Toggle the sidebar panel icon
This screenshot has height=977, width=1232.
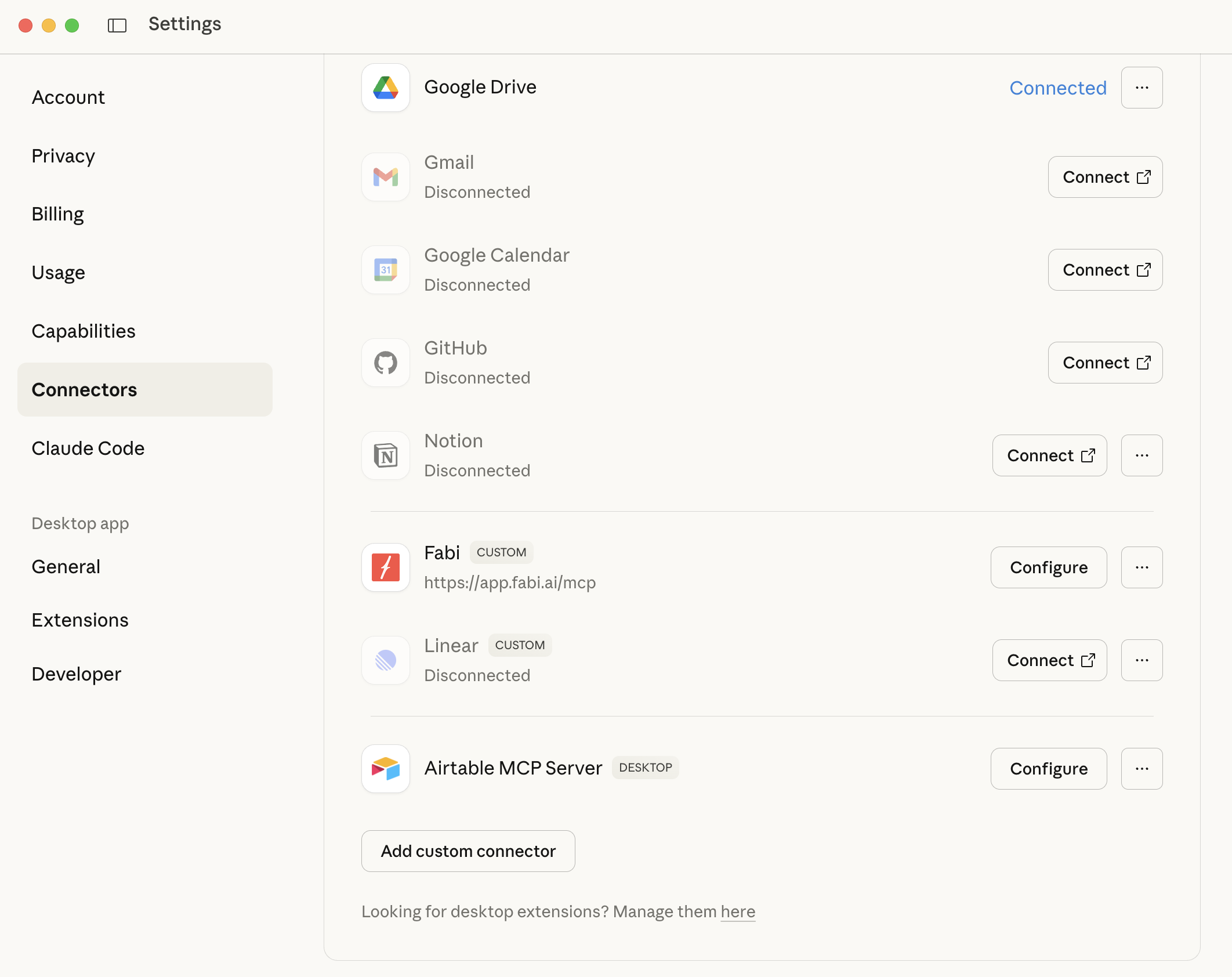click(x=117, y=26)
